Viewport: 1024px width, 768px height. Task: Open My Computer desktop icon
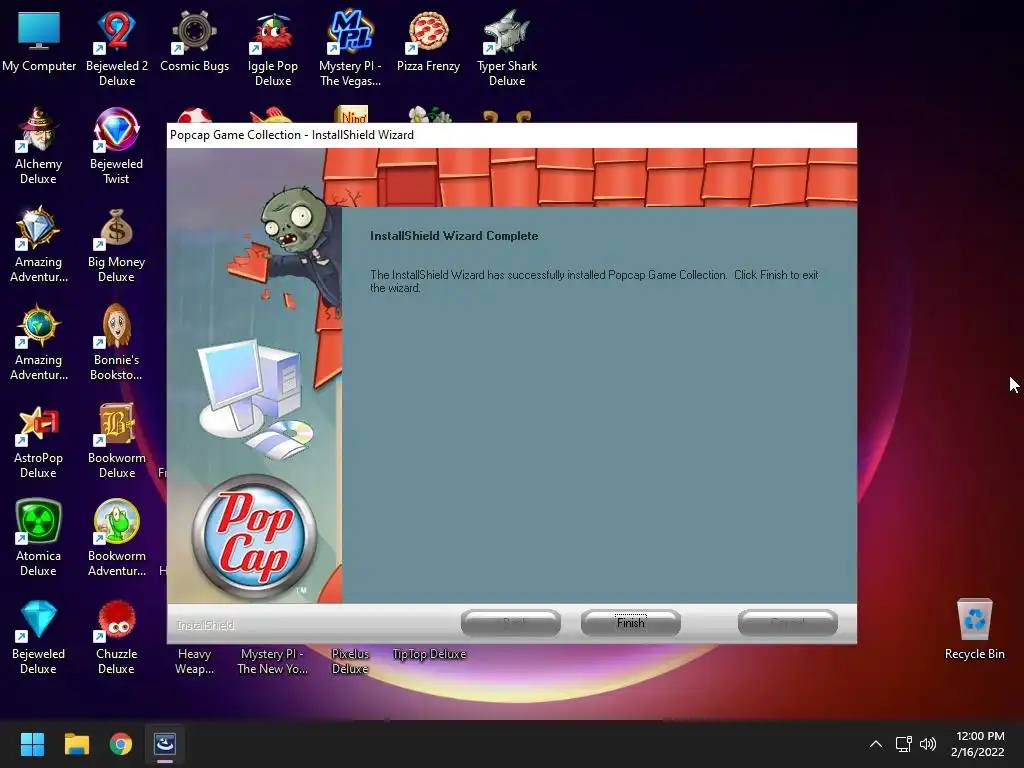[39, 41]
